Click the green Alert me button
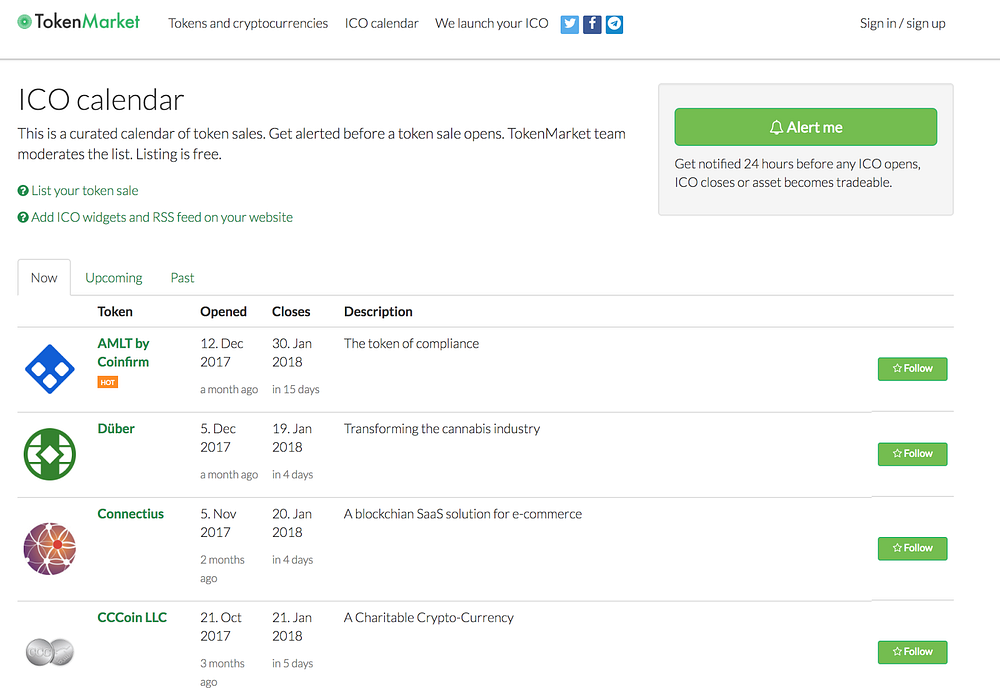 point(805,127)
